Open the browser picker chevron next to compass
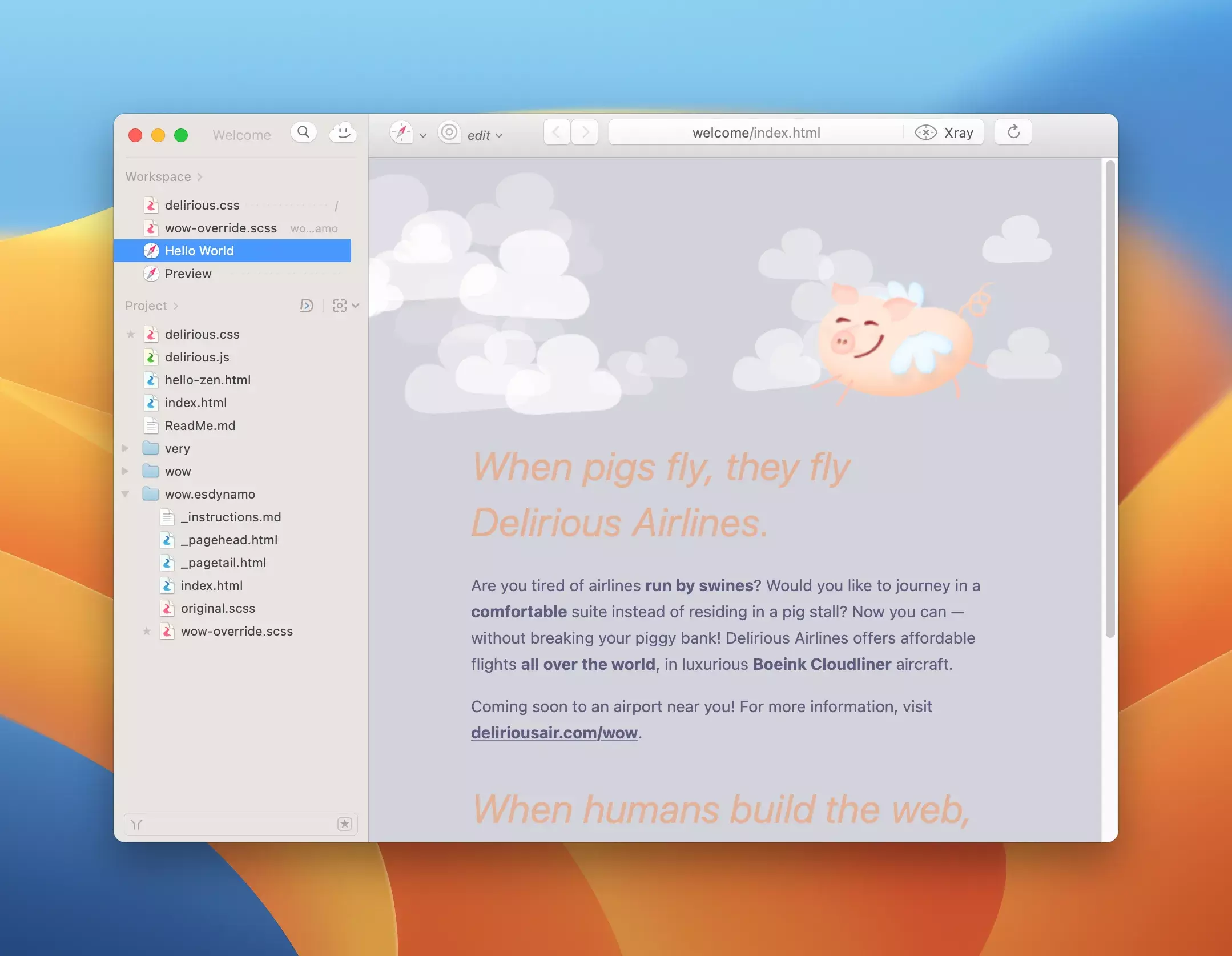The image size is (1232, 956). (x=423, y=136)
